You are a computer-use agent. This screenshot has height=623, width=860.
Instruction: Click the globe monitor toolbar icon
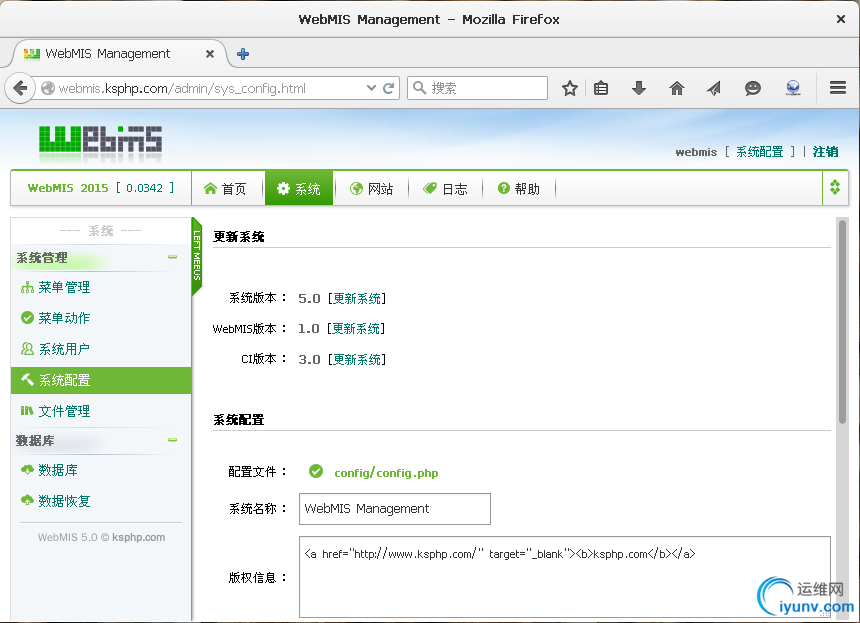click(x=793, y=88)
